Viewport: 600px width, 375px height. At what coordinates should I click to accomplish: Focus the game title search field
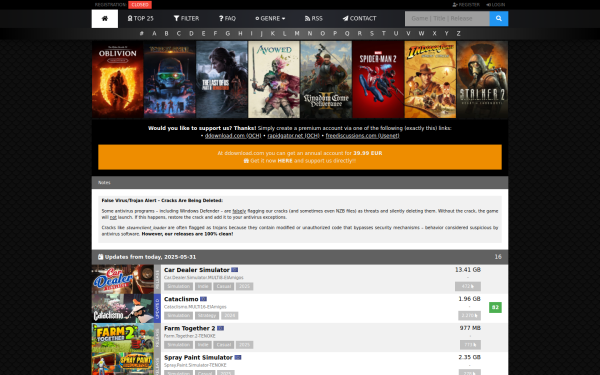point(447,18)
